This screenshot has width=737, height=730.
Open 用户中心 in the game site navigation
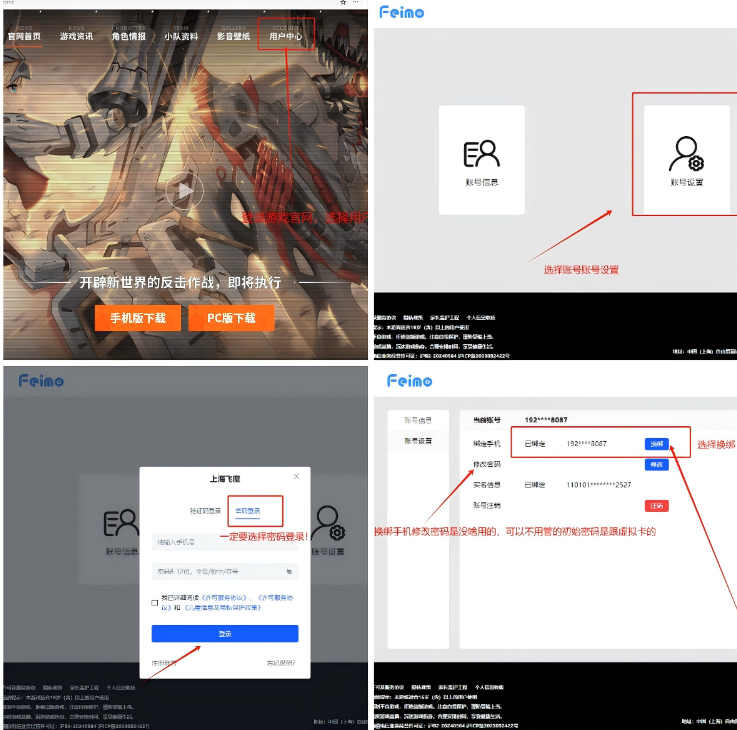[x=286, y=36]
